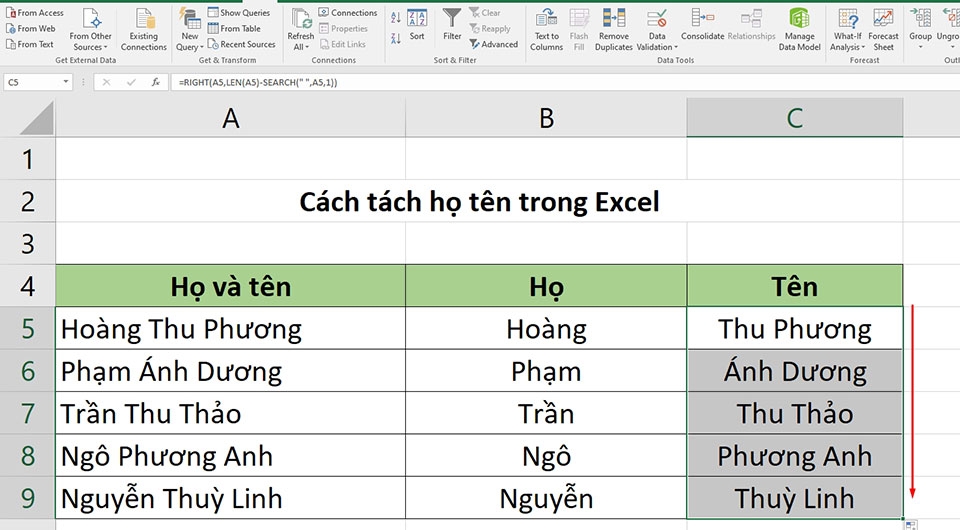This screenshot has width=960, height=530.
Task: Toggle the Filter funnel
Action: 452,24
